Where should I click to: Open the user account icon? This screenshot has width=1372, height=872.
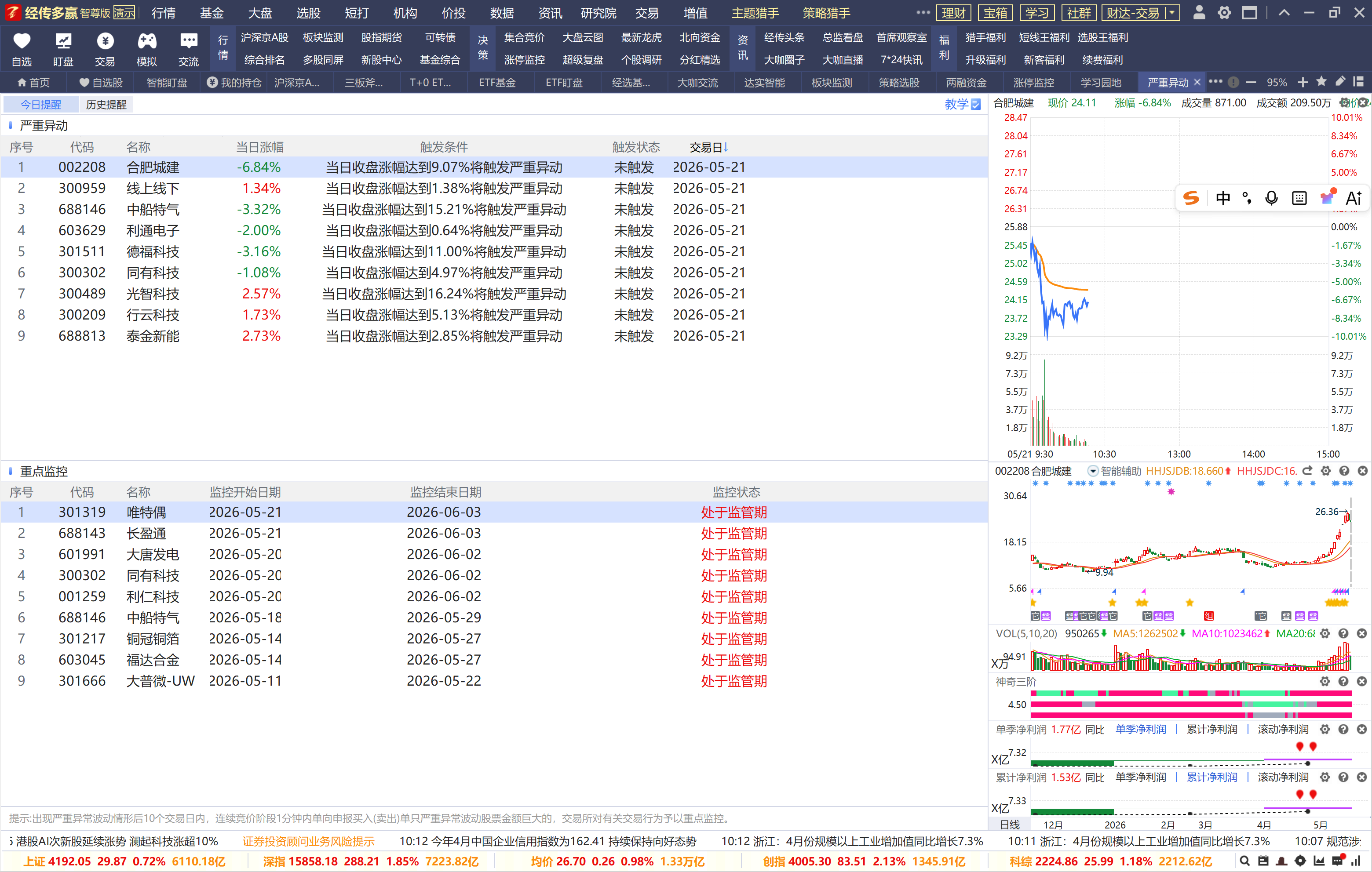coord(1199,13)
